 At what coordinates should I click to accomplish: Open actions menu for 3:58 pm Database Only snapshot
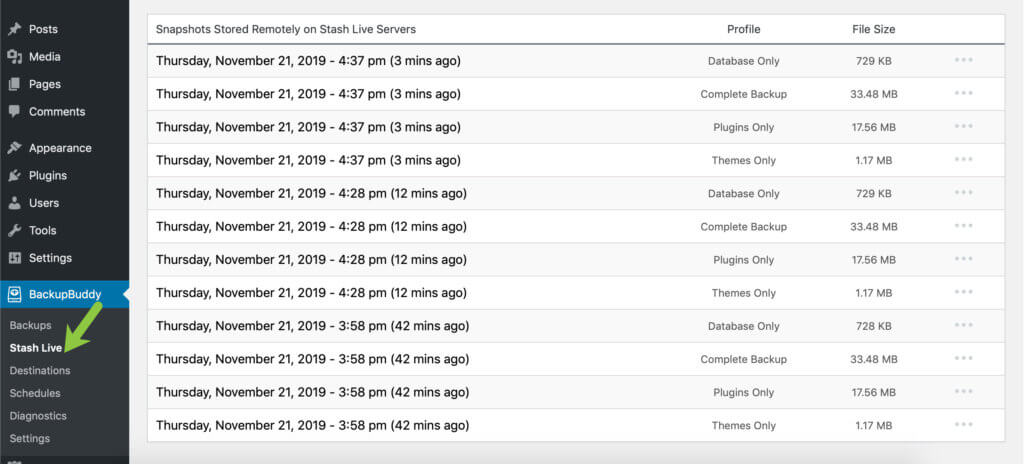coord(963,325)
